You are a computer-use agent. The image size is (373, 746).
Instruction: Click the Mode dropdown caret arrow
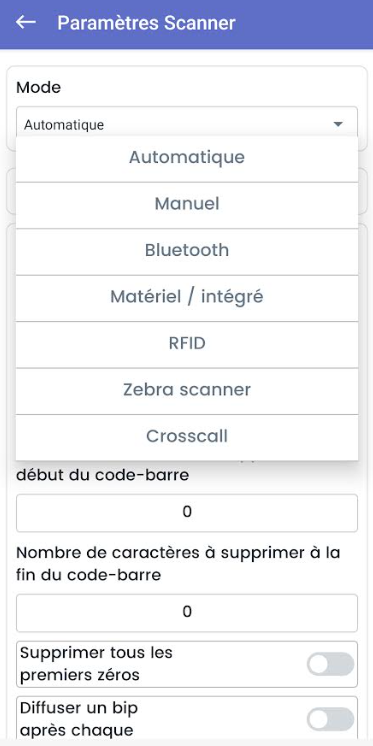pos(338,125)
